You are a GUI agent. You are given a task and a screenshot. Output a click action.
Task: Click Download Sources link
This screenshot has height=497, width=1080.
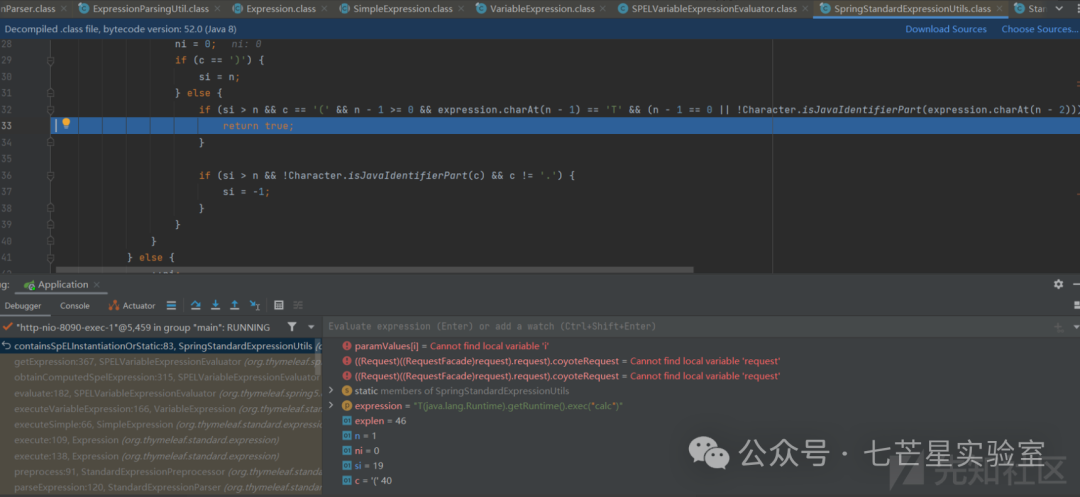[946, 29]
